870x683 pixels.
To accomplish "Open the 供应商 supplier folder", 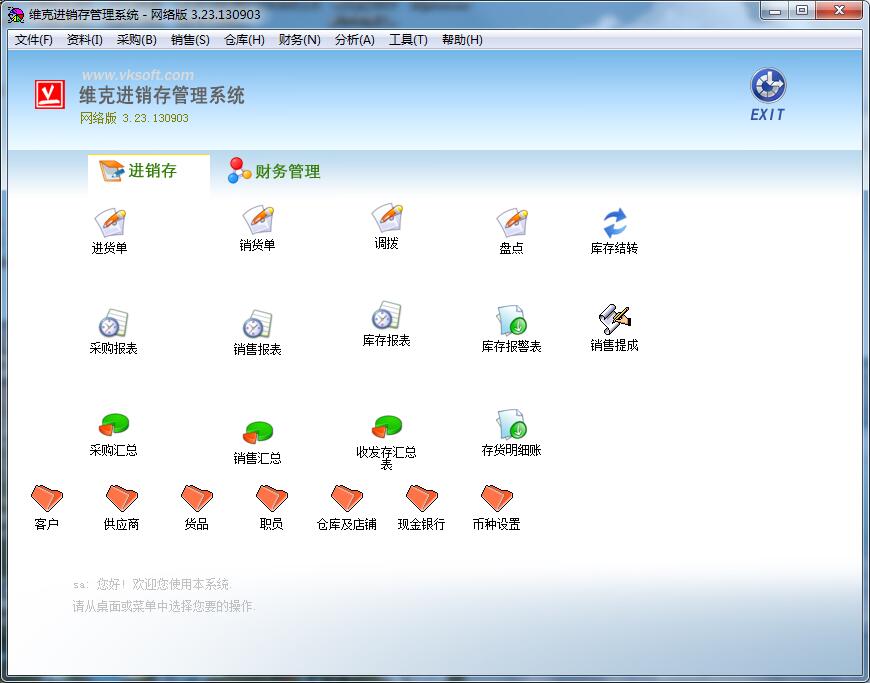I will (122, 508).
